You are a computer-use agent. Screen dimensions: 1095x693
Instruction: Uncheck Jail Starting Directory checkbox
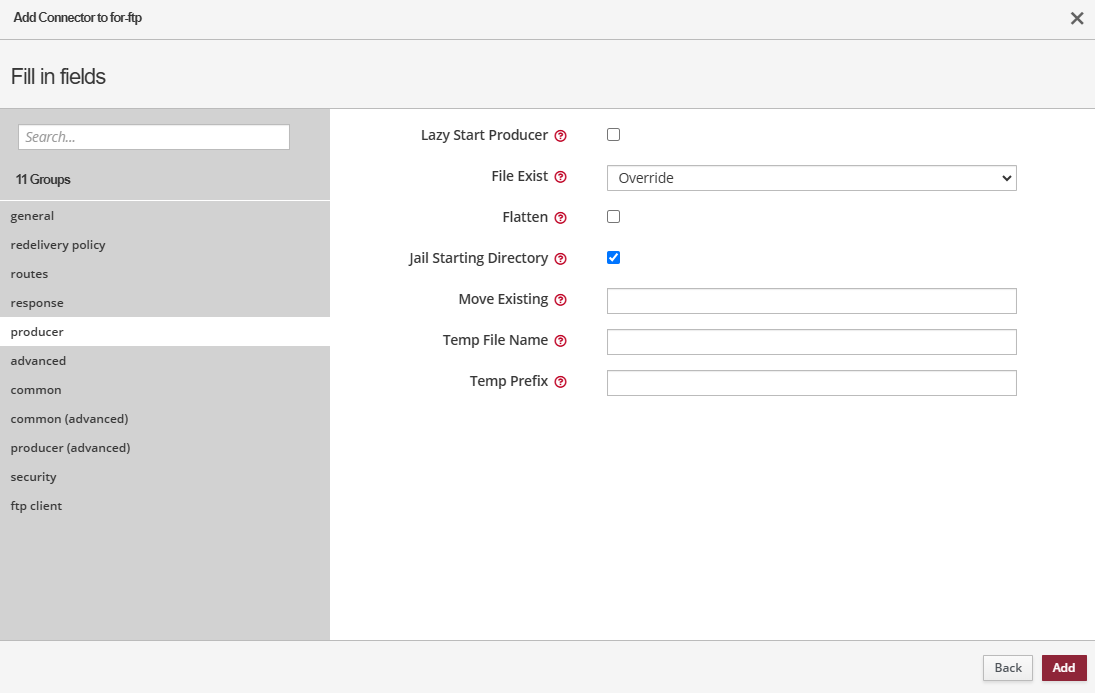(x=614, y=258)
